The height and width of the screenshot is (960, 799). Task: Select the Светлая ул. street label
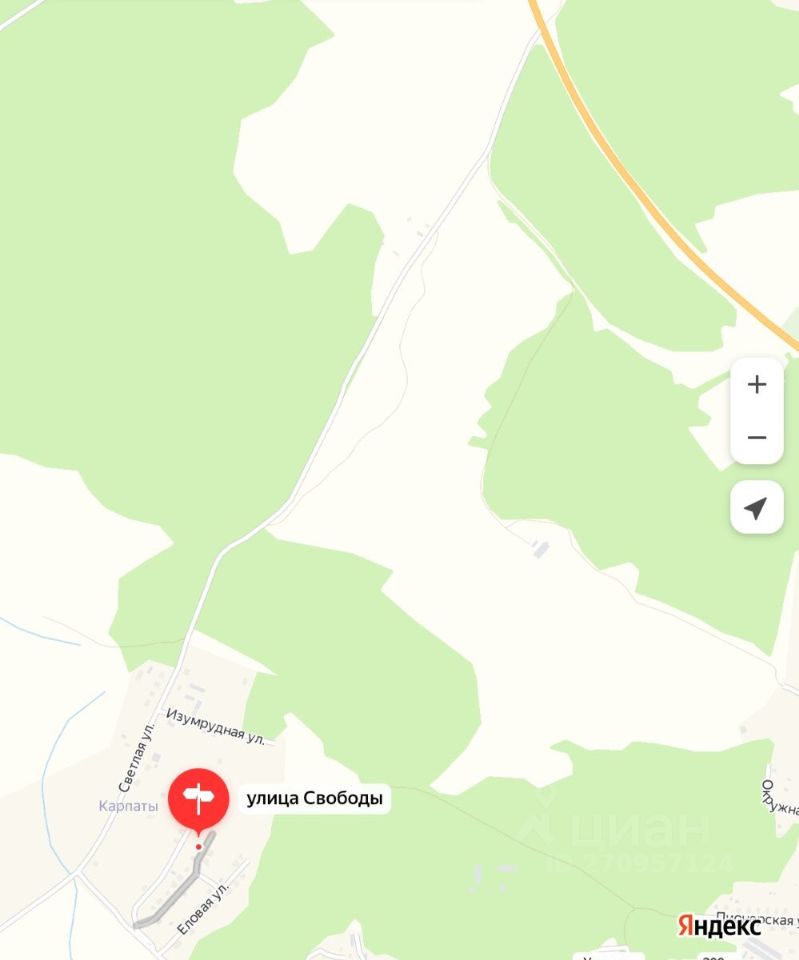tap(137, 757)
